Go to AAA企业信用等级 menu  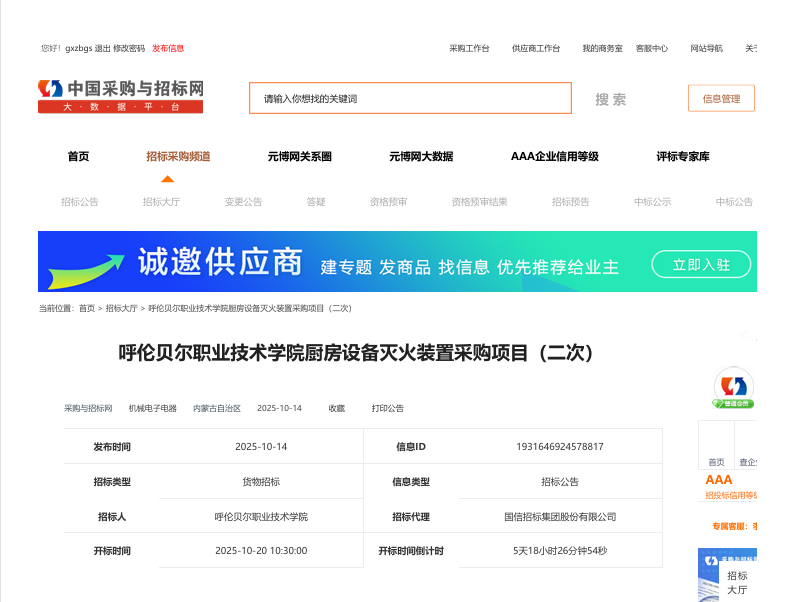(554, 156)
